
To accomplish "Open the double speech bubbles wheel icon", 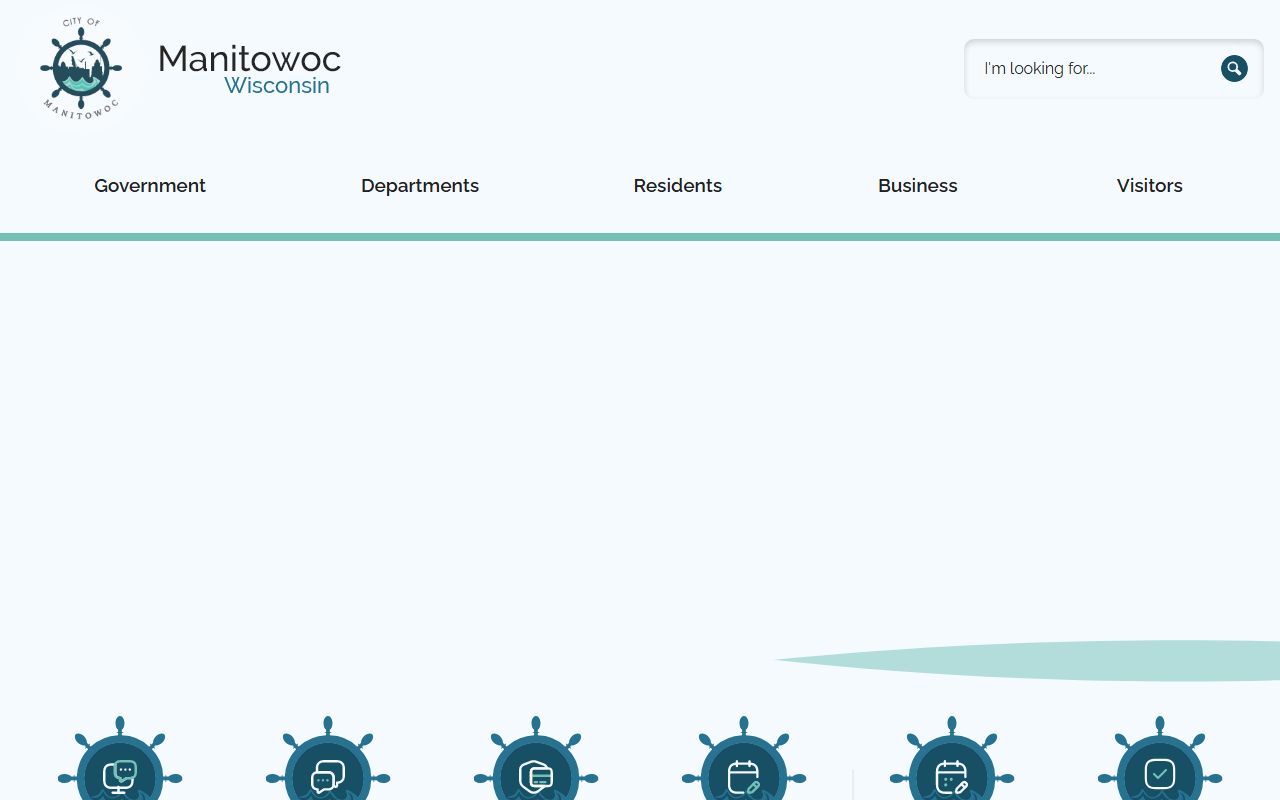I will point(328,760).
